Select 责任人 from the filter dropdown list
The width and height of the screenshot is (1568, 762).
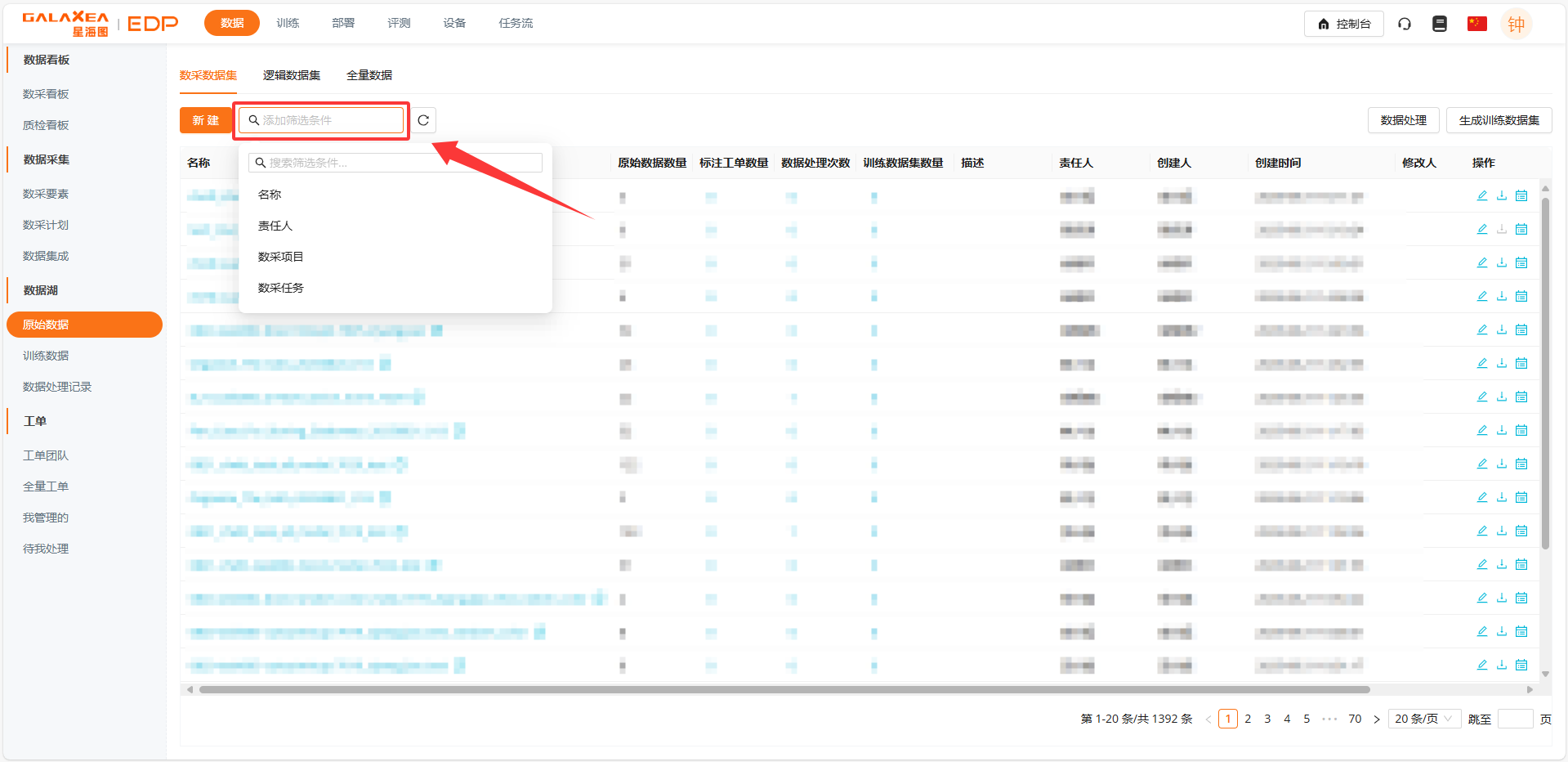(275, 226)
